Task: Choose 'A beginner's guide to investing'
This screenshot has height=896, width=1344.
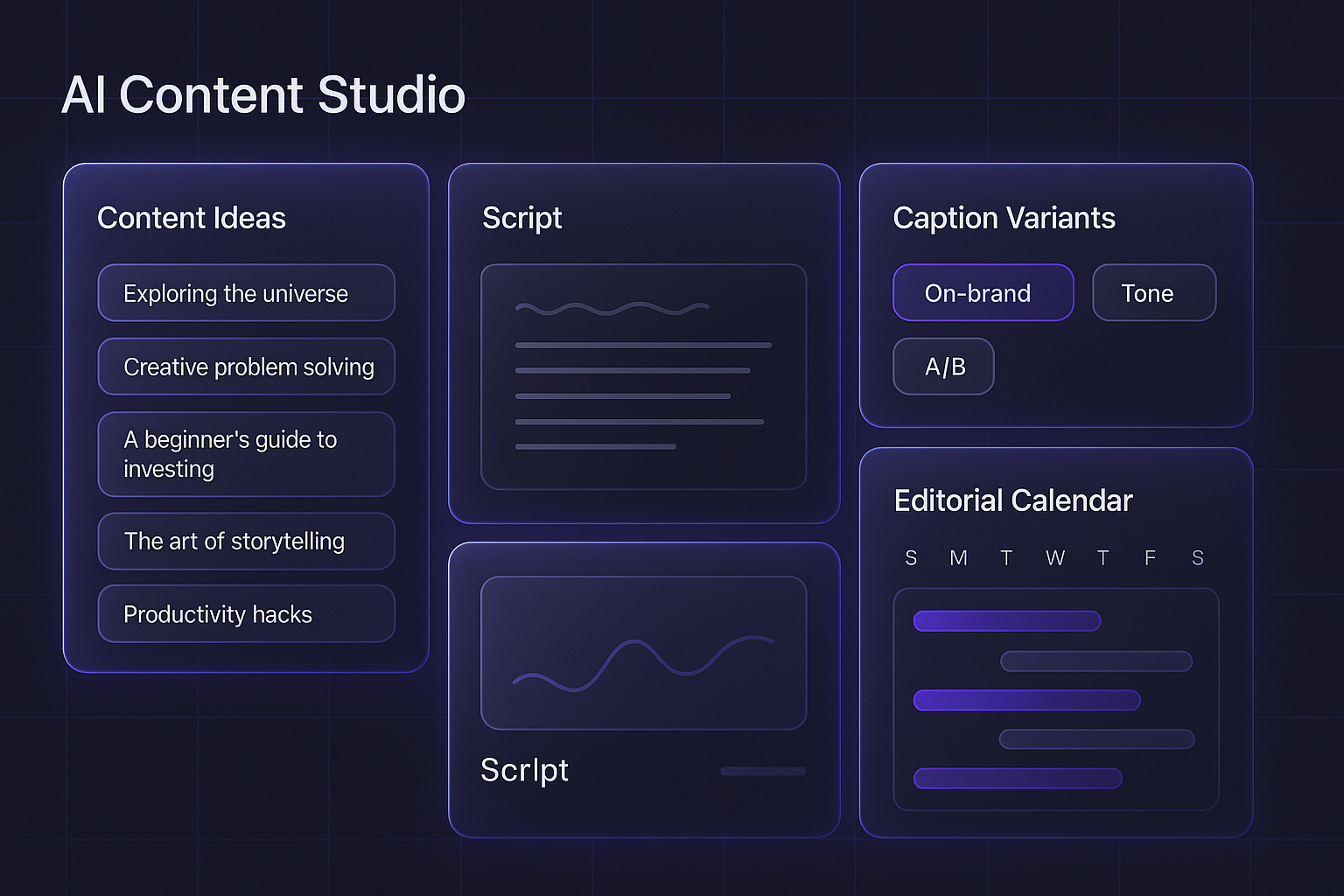Action: 245,453
